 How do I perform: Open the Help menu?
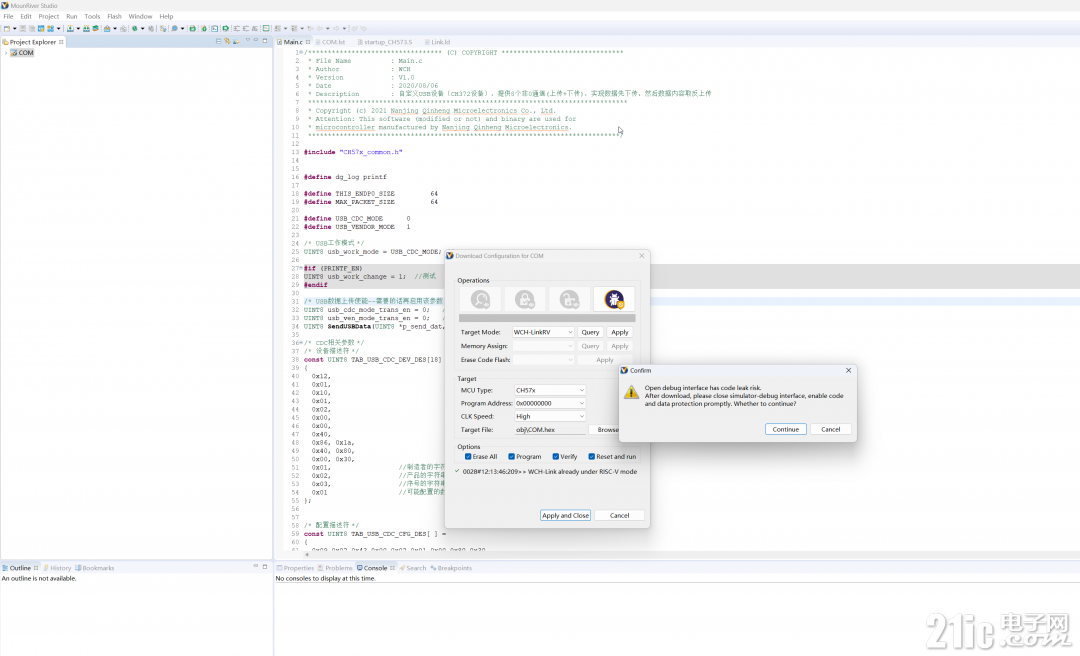(x=166, y=17)
